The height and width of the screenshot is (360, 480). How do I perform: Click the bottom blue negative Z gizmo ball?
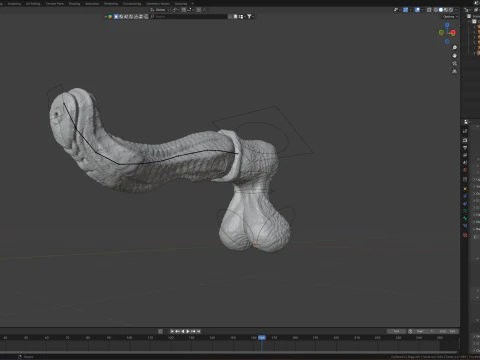click(447, 41)
